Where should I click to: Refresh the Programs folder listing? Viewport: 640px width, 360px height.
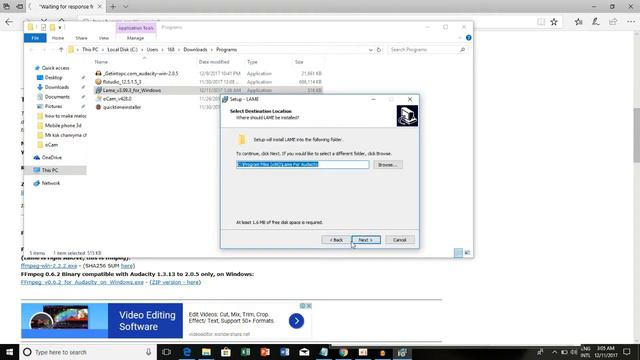(x=379, y=50)
